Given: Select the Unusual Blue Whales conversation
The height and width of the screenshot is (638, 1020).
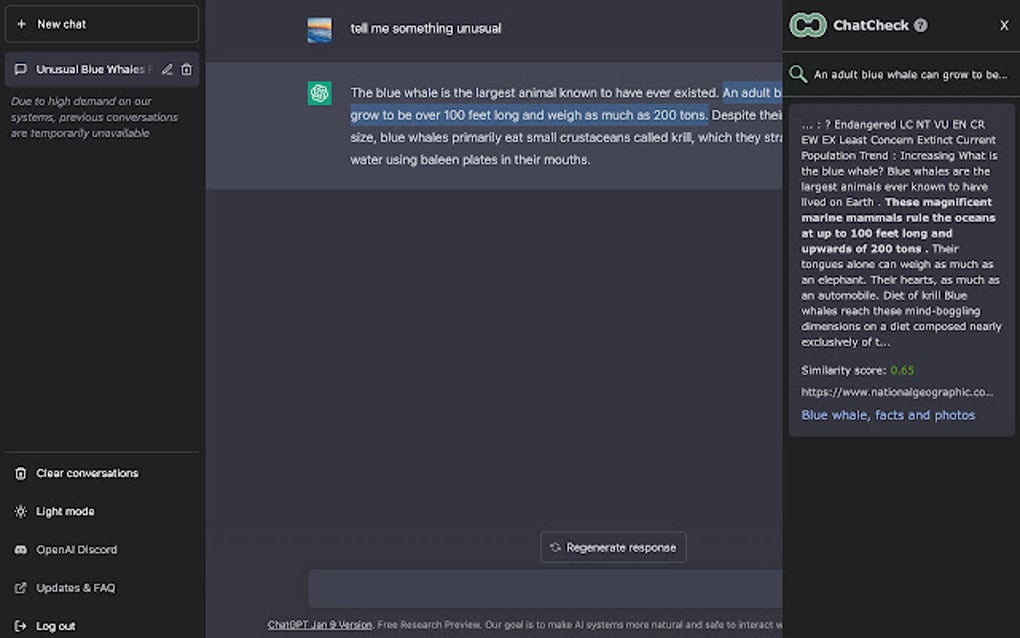Looking at the screenshot, I should click(x=90, y=69).
